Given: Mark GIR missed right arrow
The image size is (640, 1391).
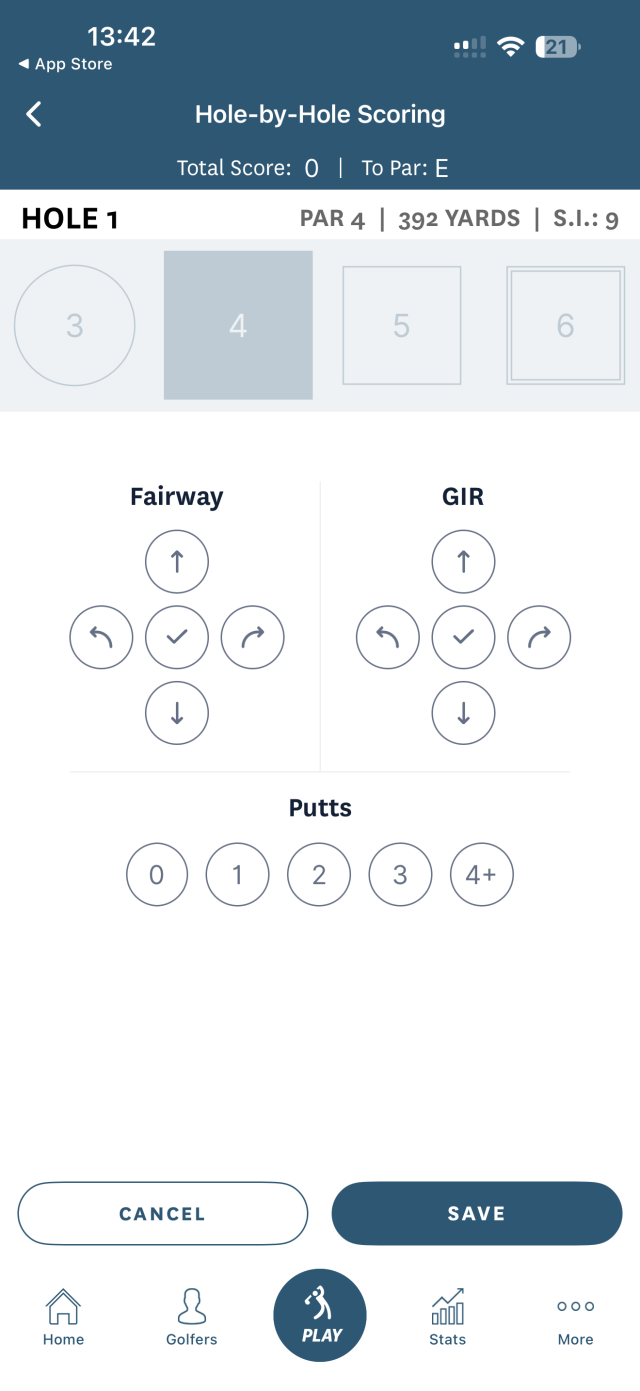Looking at the screenshot, I should (539, 637).
